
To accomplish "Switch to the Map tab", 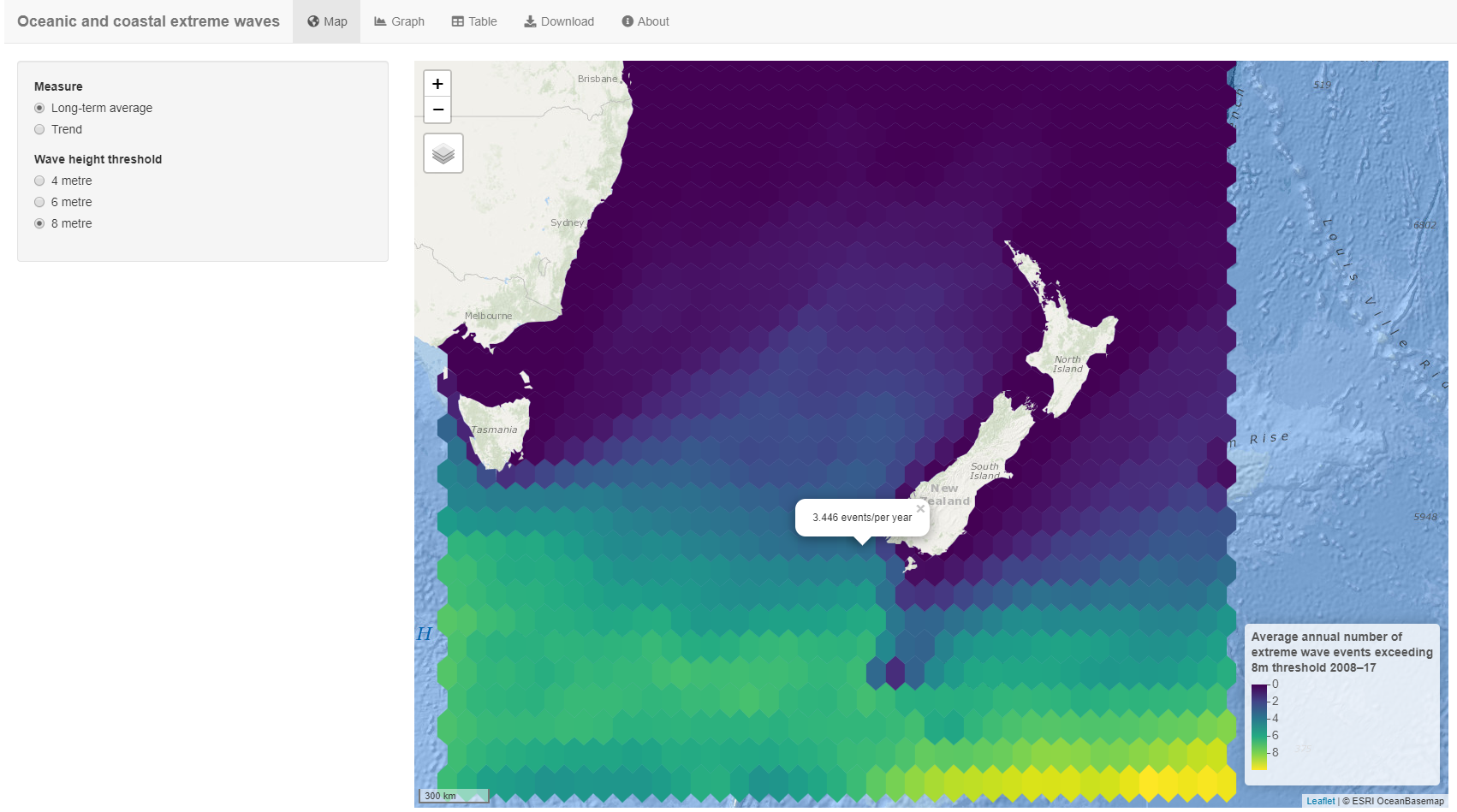I will coord(327,21).
